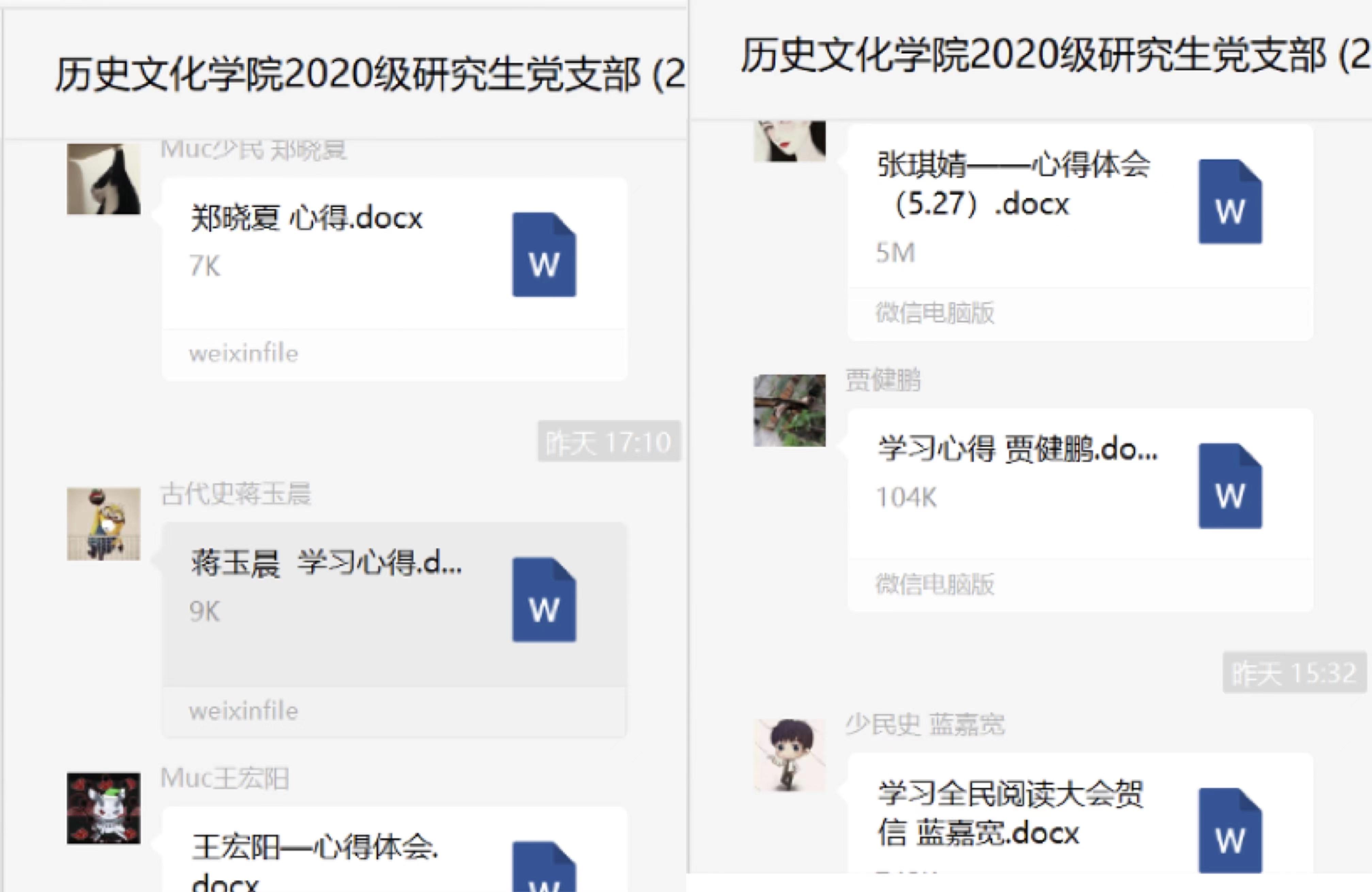This screenshot has height=892, width=1372.
Task: Open the 蒋玉晨 学习心得 file message
Action: point(394,630)
